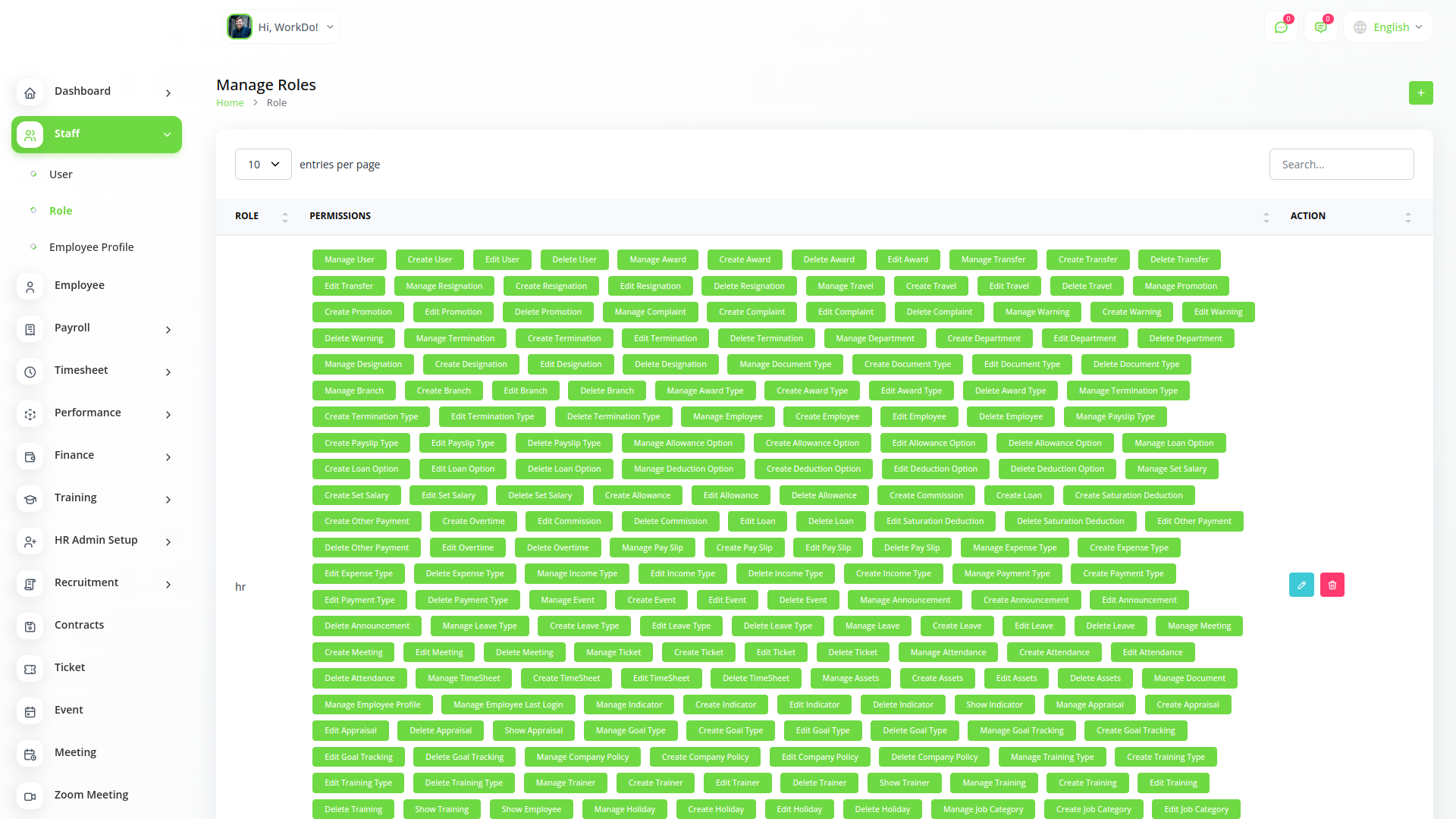Click the Manage Zoom... Manage Set Salary badge

tap(1172, 469)
